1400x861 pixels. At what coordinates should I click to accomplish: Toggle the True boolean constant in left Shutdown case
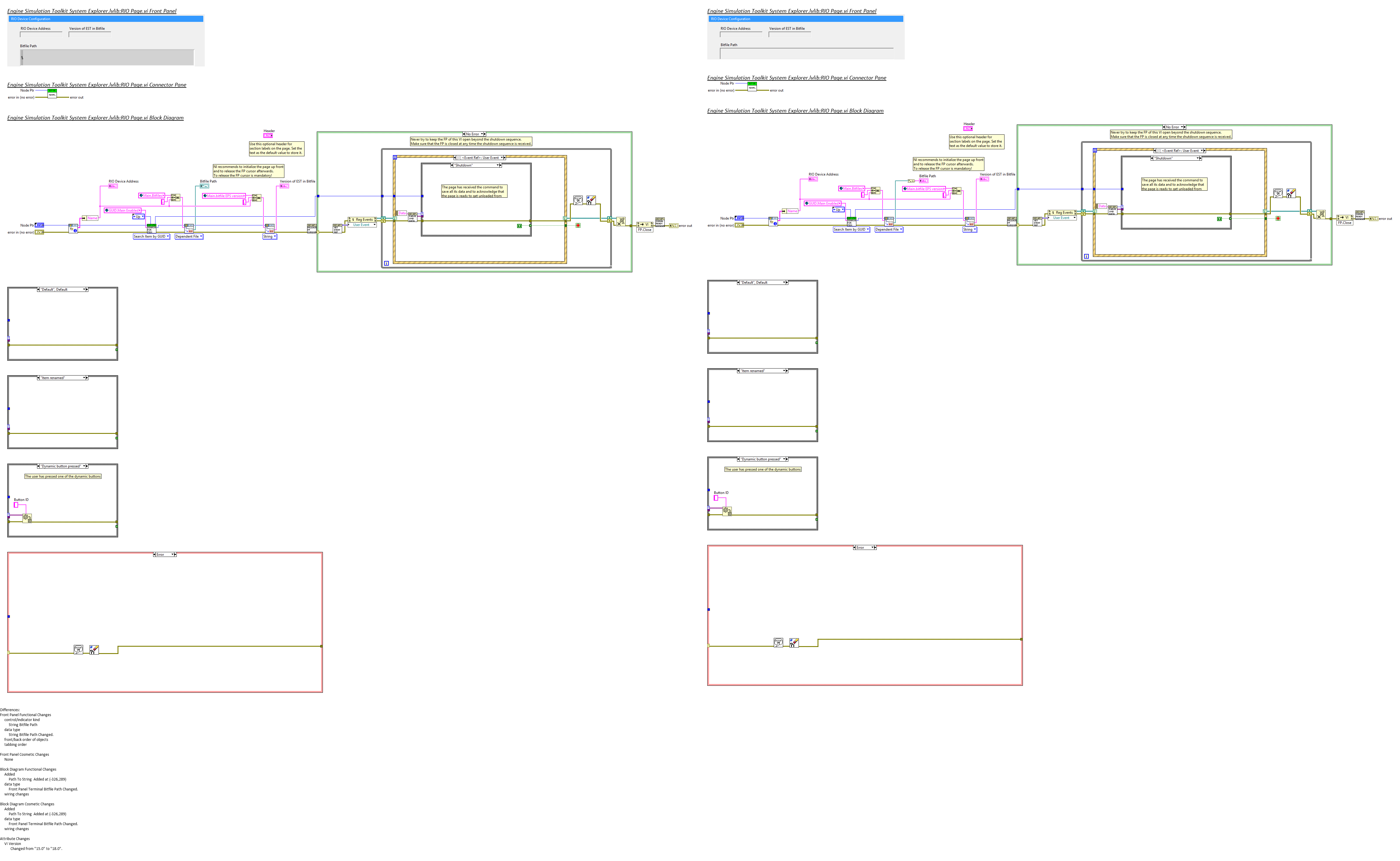click(519, 226)
